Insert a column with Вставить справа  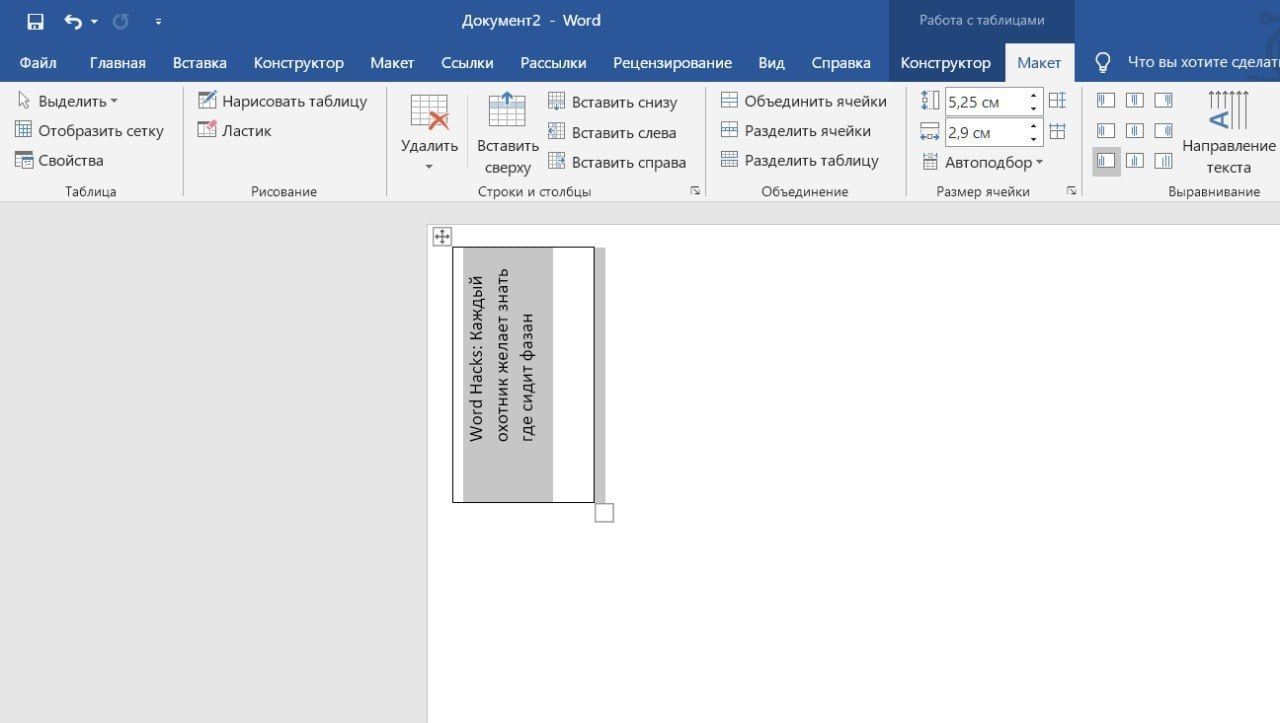[x=616, y=162]
